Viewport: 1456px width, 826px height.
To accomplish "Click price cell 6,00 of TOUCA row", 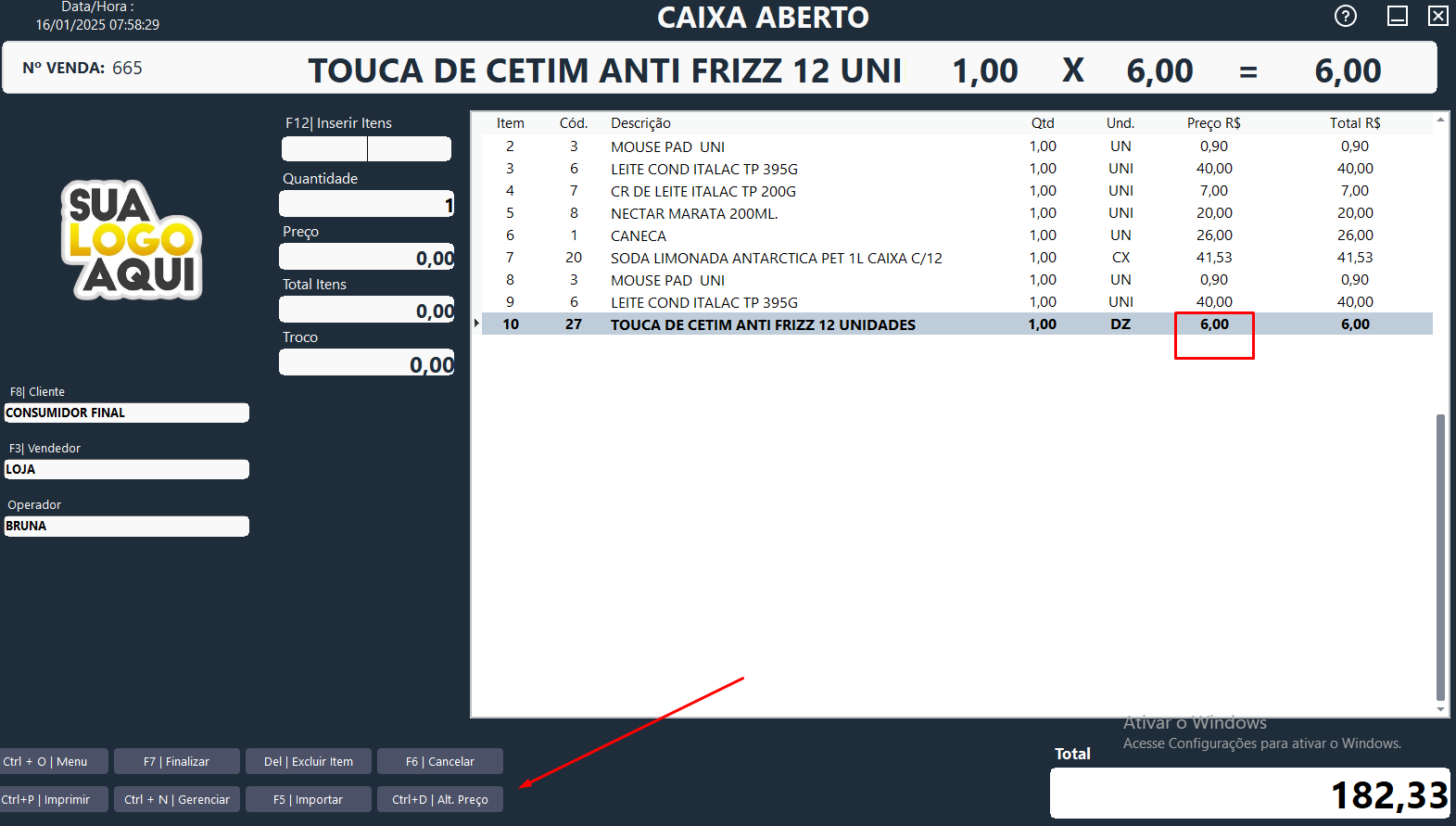I will click(x=1214, y=324).
